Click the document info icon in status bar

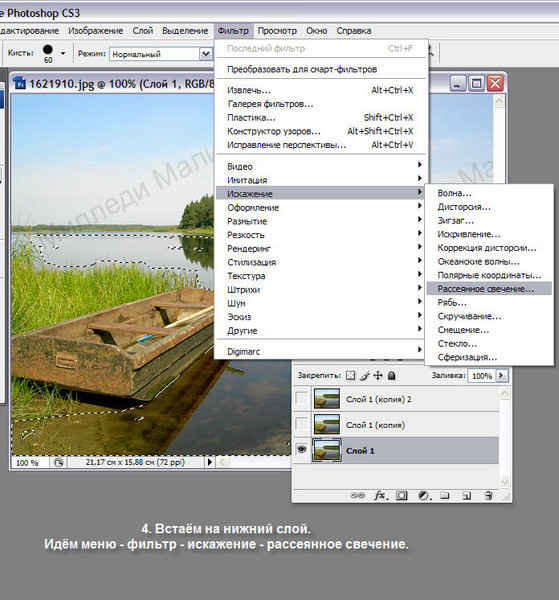pyautogui.click(x=58, y=463)
